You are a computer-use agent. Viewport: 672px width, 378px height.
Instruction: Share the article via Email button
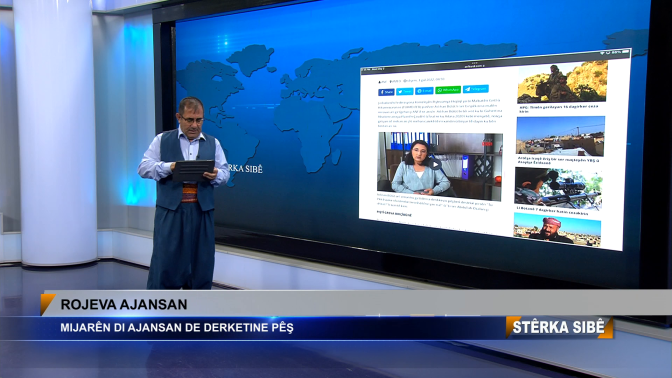pos(424,90)
